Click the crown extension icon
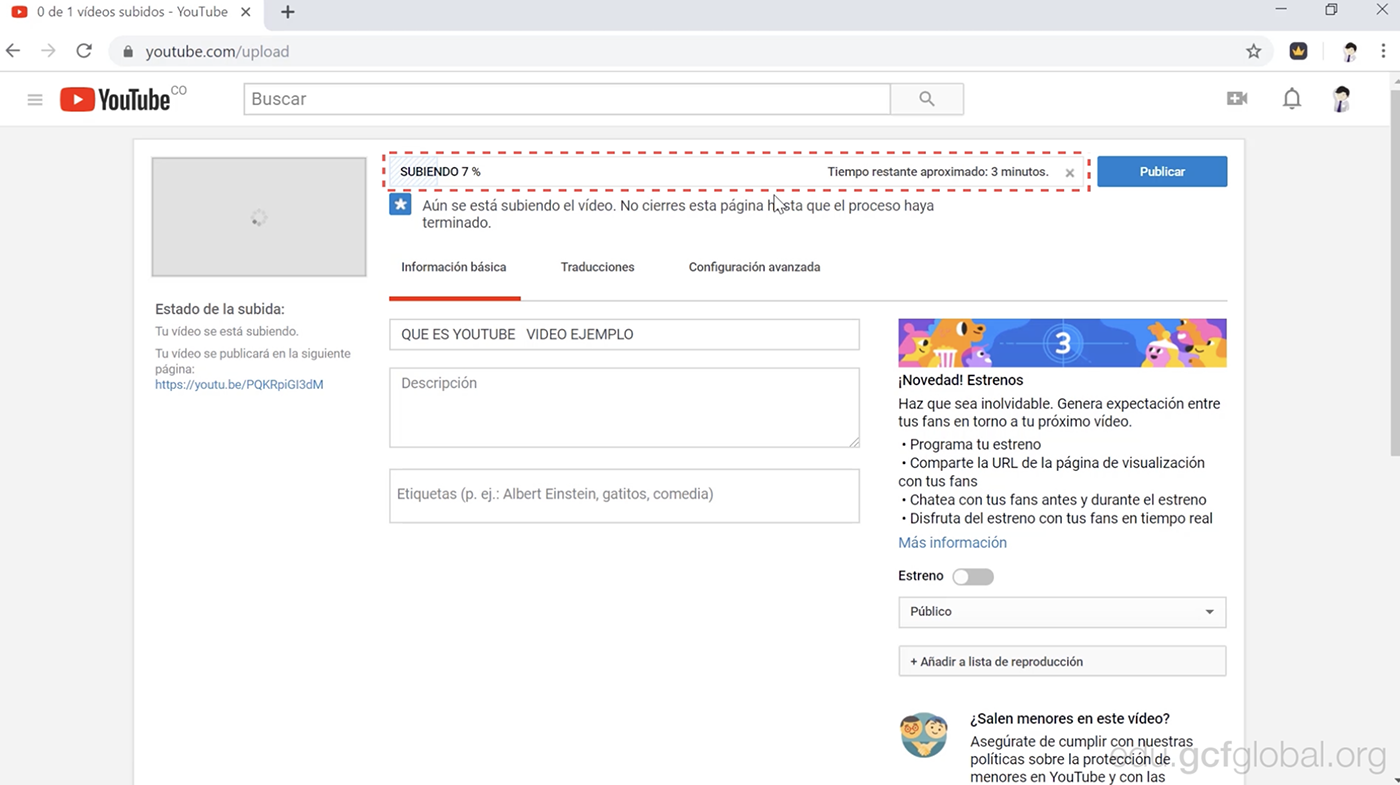The height and width of the screenshot is (785, 1400). pyautogui.click(x=1298, y=51)
